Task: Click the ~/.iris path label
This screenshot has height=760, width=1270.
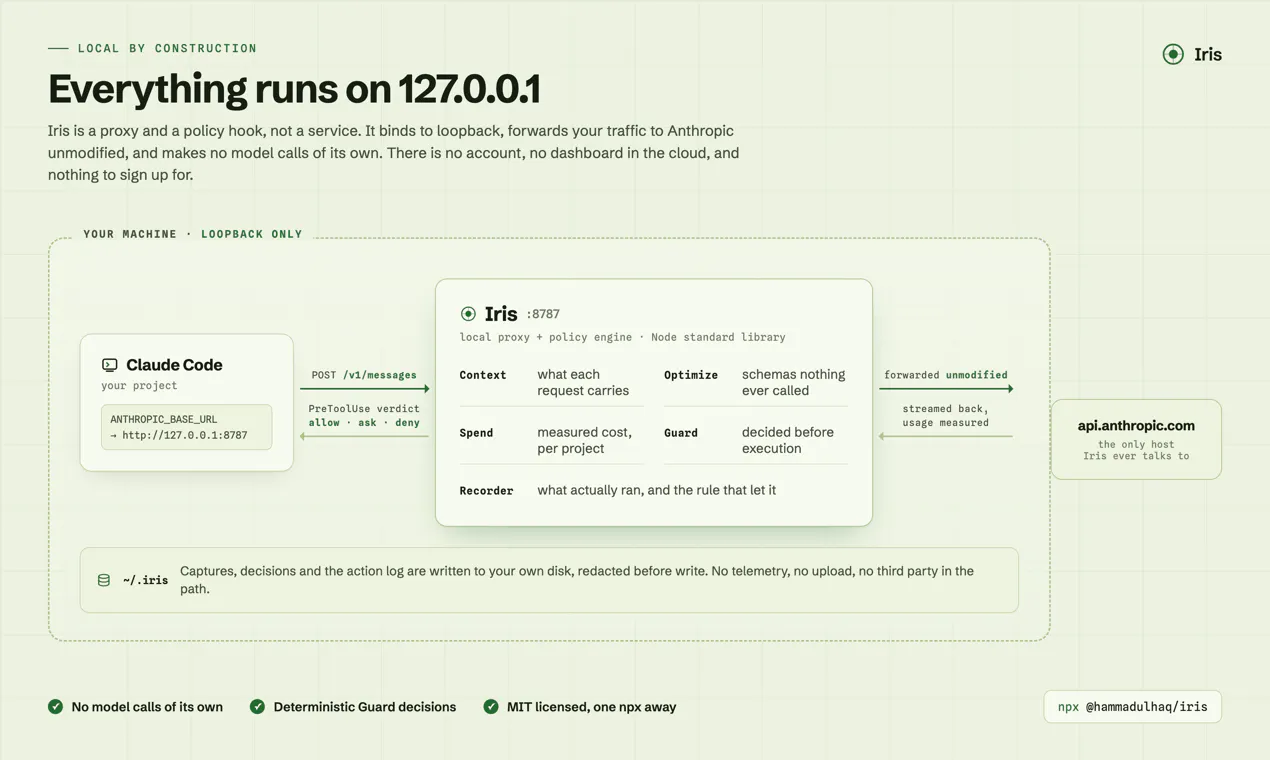Action: [146, 580]
